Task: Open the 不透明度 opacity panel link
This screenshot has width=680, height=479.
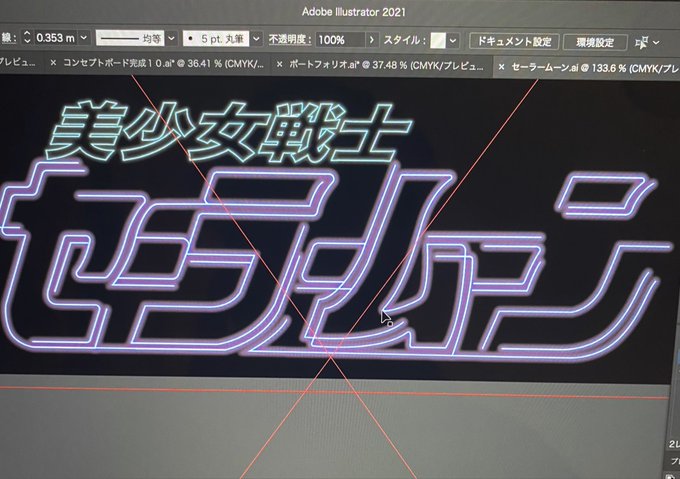Action: coord(290,39)
